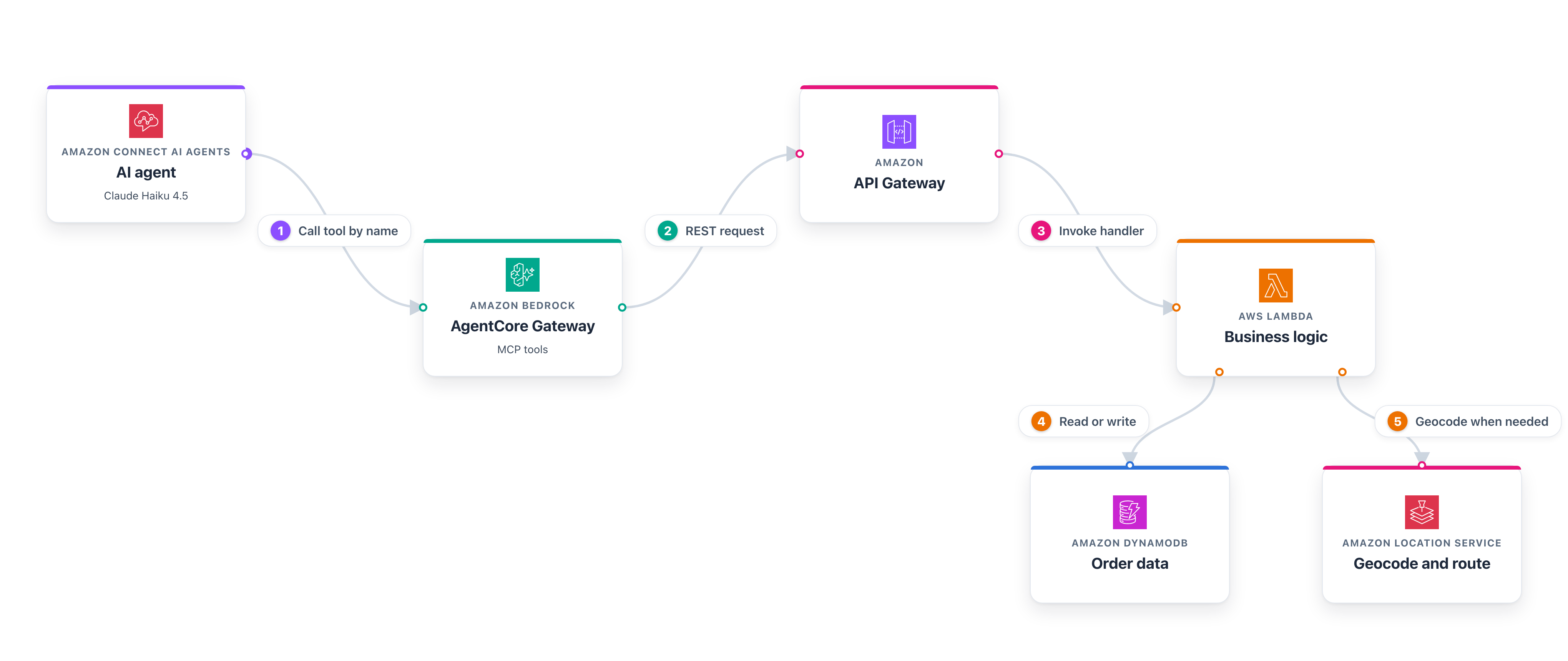Click the pink top port on Geocode and route

(1422, 465)
